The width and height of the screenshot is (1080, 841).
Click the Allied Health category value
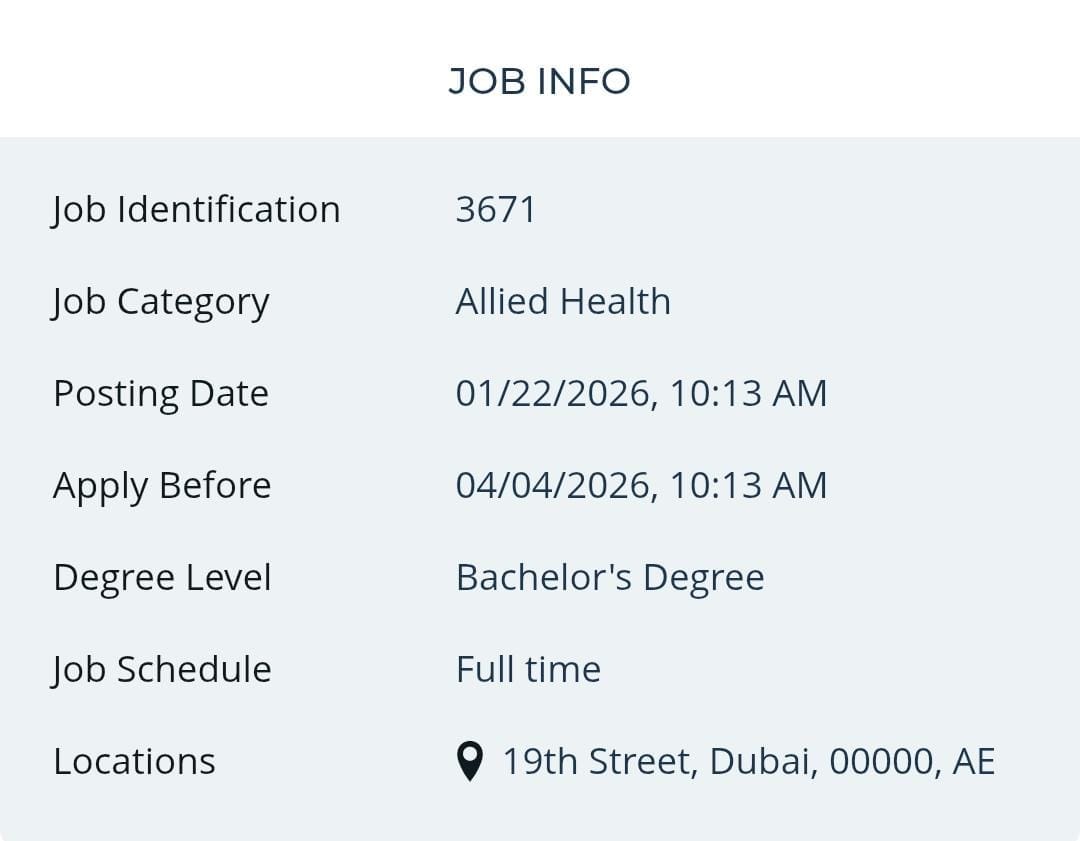coord(563,302)
